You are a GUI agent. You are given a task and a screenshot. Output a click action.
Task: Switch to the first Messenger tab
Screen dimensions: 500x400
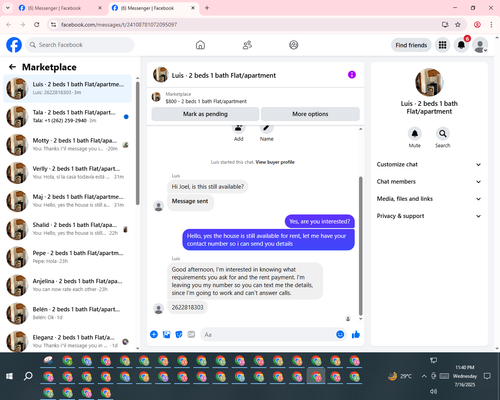pos(60,8)
